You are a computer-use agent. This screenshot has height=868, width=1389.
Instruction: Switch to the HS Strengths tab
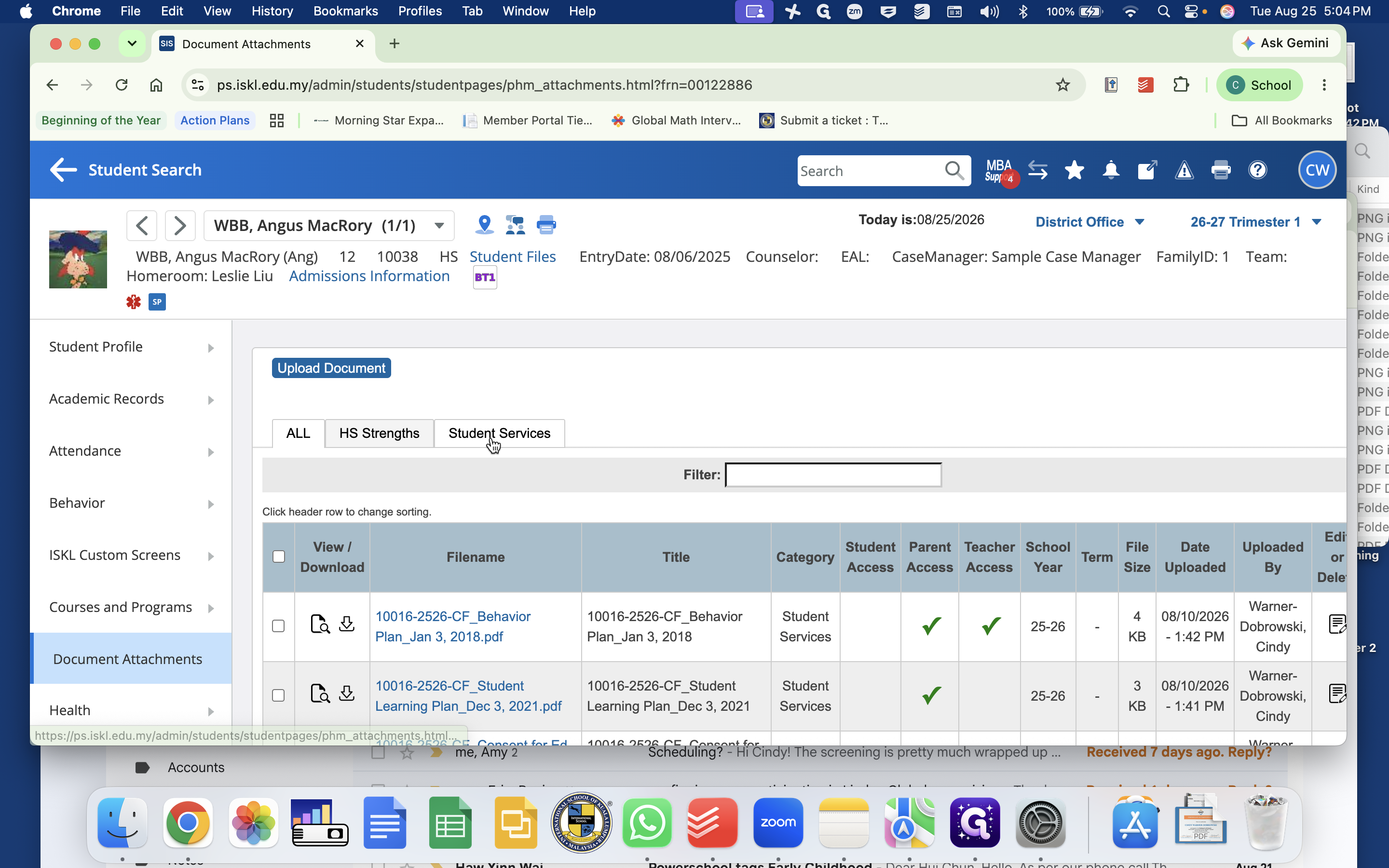[379, 434]
